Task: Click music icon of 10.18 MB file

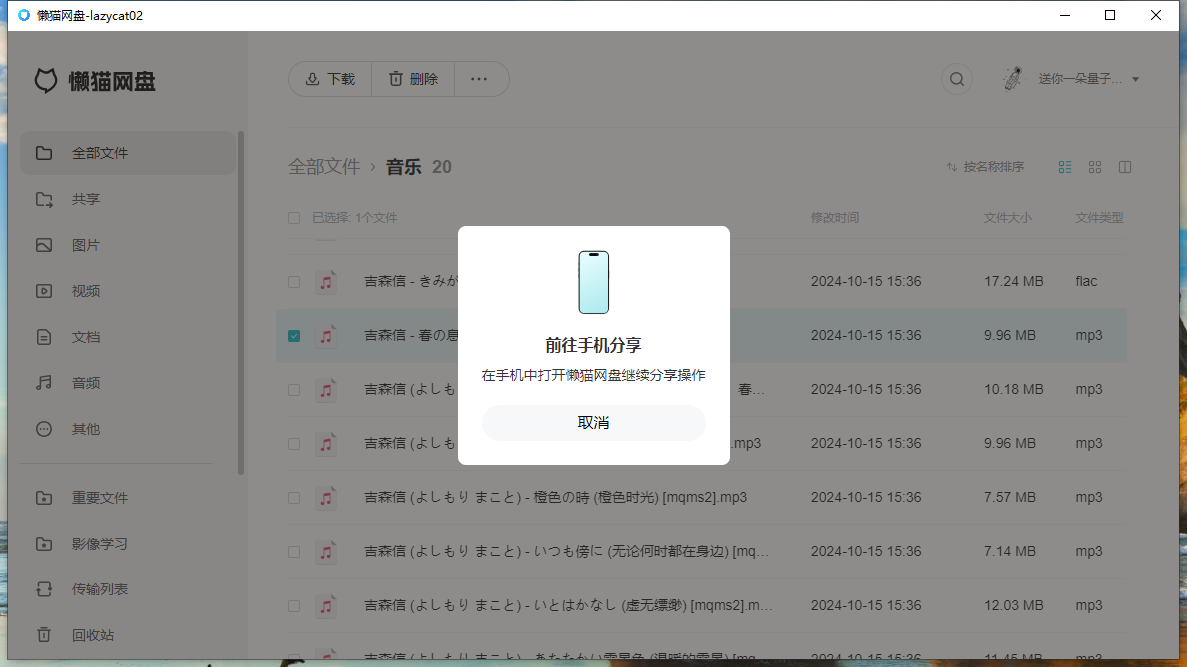Action: point(326,390)
